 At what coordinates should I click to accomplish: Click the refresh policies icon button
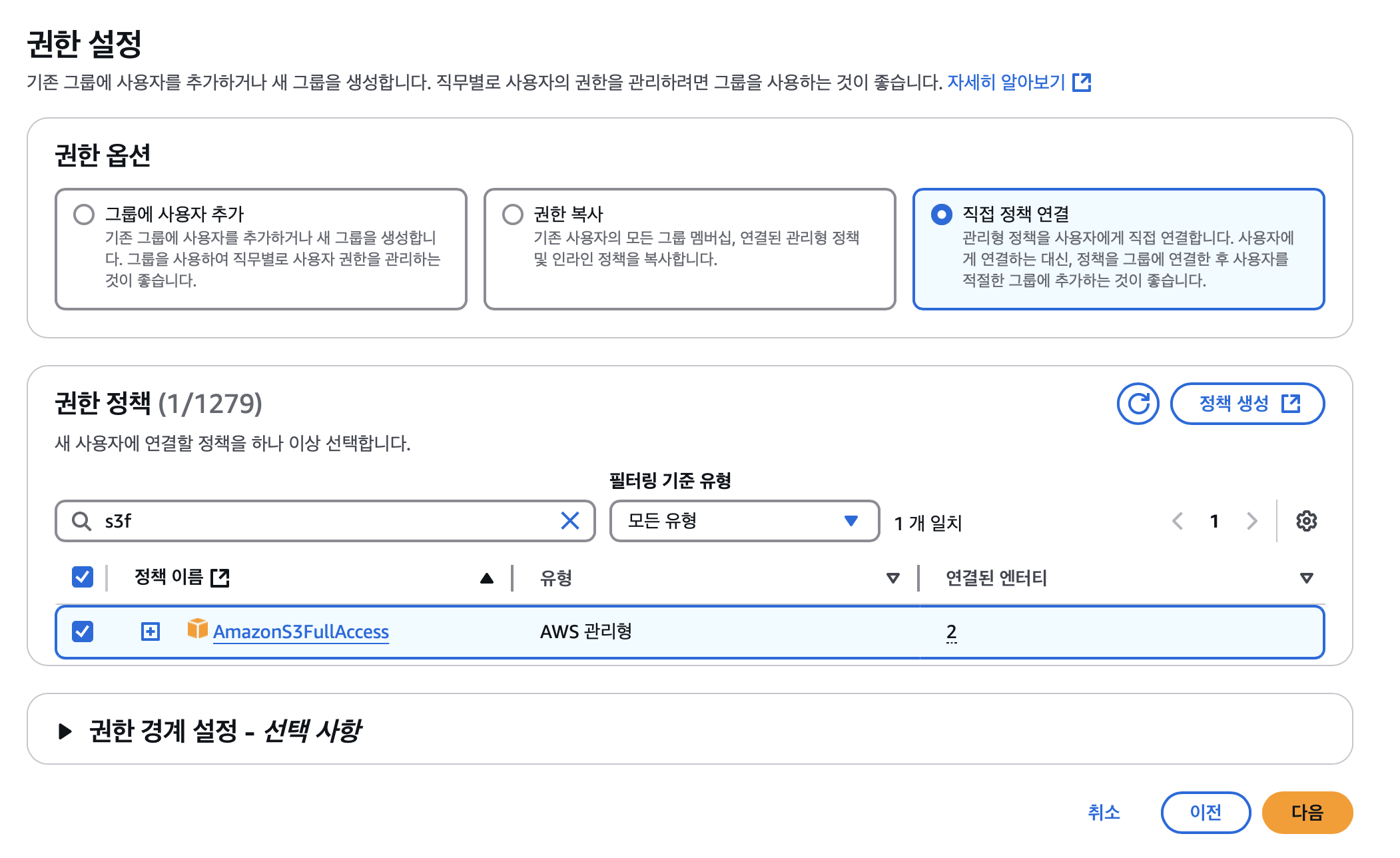tap(1138, 404)
